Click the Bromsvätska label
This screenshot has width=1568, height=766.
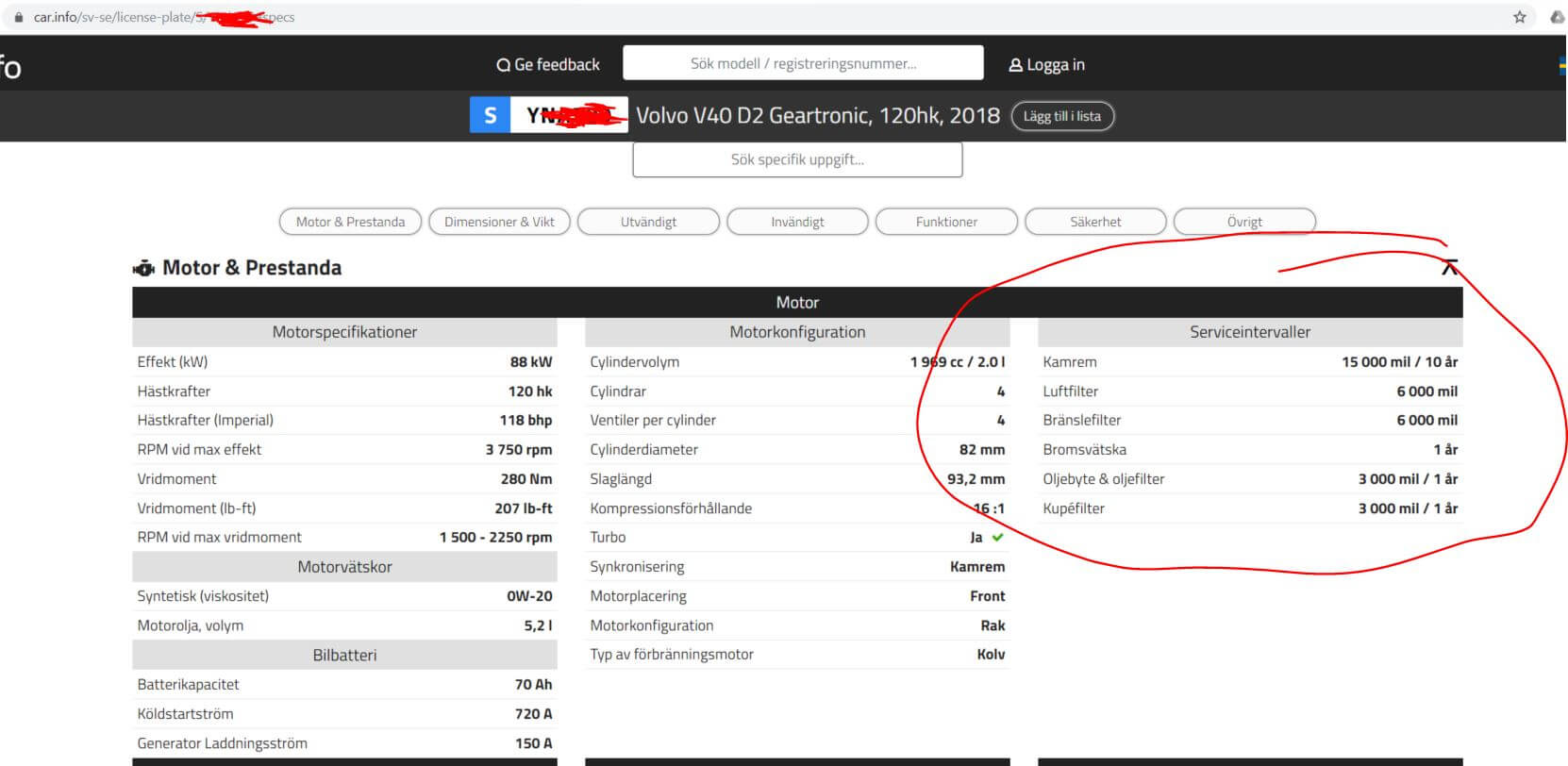[1085, 450]
